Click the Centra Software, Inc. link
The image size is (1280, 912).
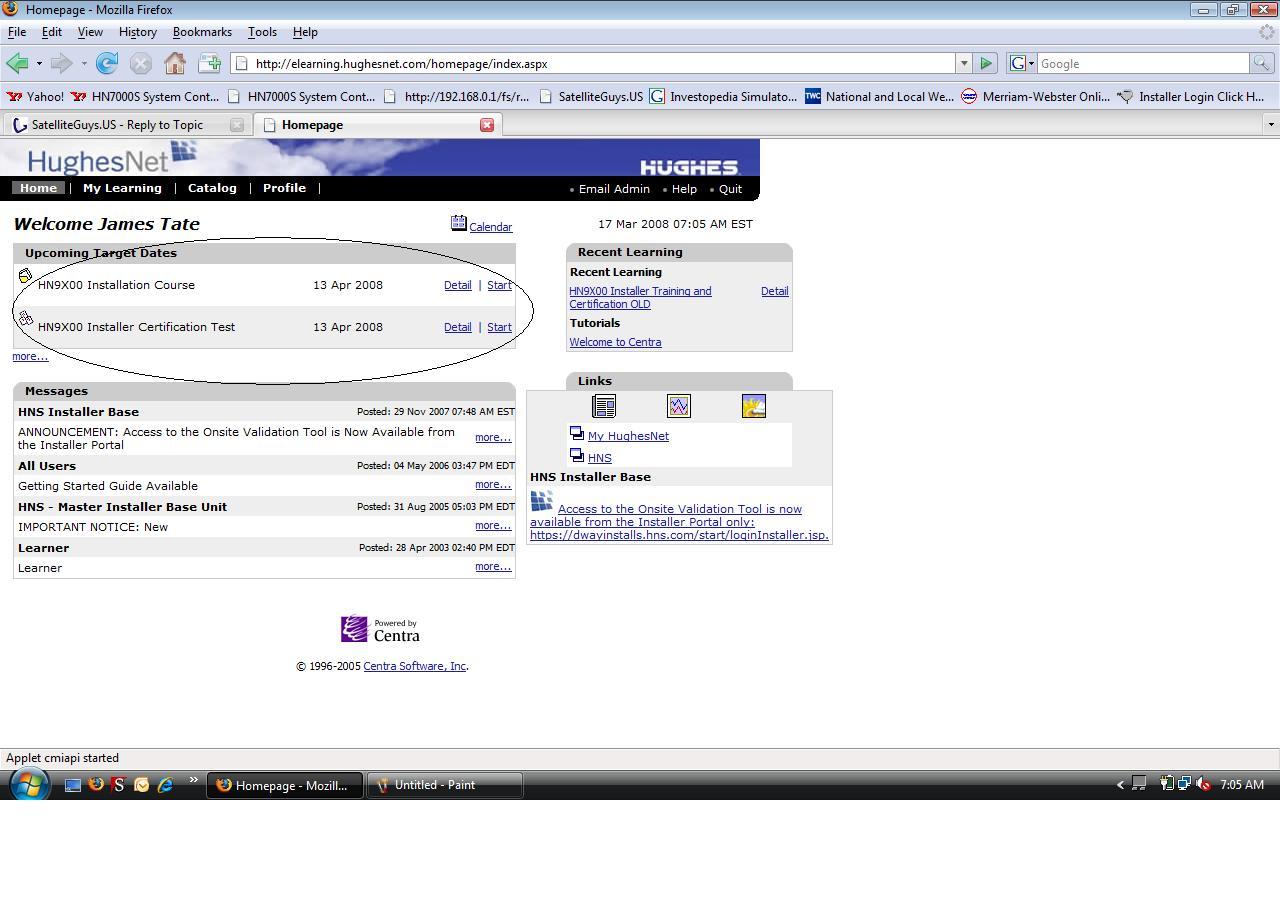[x=415, y=666]
